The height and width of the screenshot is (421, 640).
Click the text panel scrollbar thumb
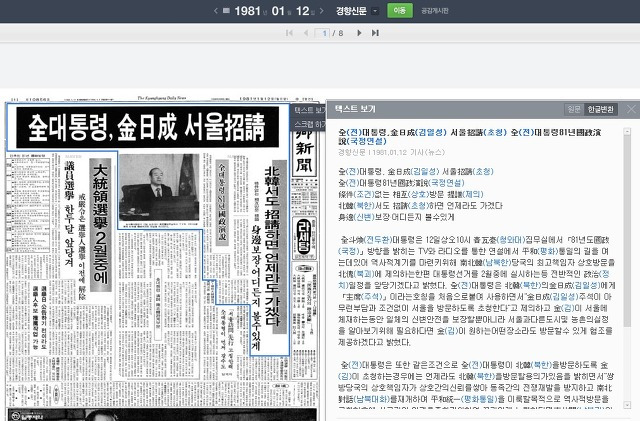pyautogui.click(x=627, y=231)
